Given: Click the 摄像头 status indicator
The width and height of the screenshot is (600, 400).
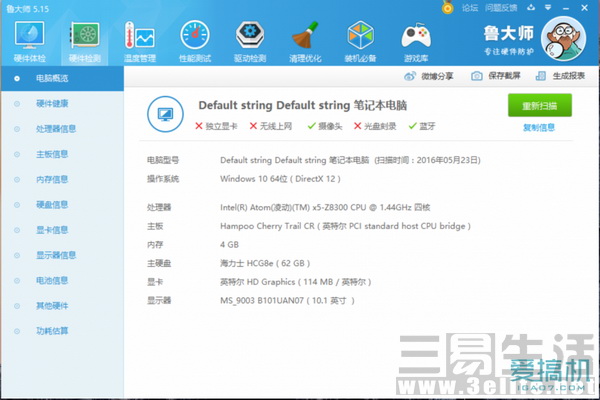Looking at the screenshot, I should 325,126.
